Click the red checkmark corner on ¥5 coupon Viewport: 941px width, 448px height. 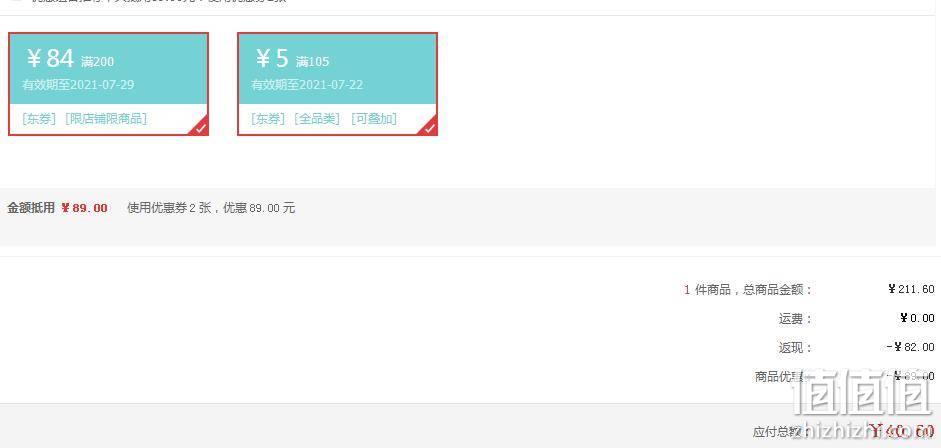tap(429, 127)
